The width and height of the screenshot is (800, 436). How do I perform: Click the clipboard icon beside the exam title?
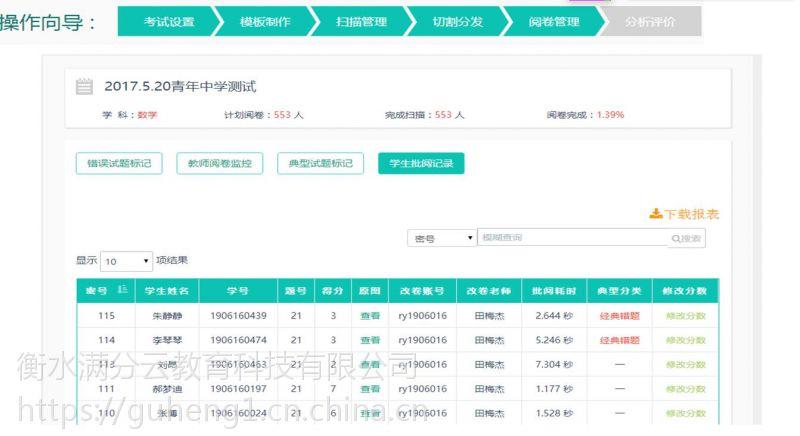click(84, 87)
